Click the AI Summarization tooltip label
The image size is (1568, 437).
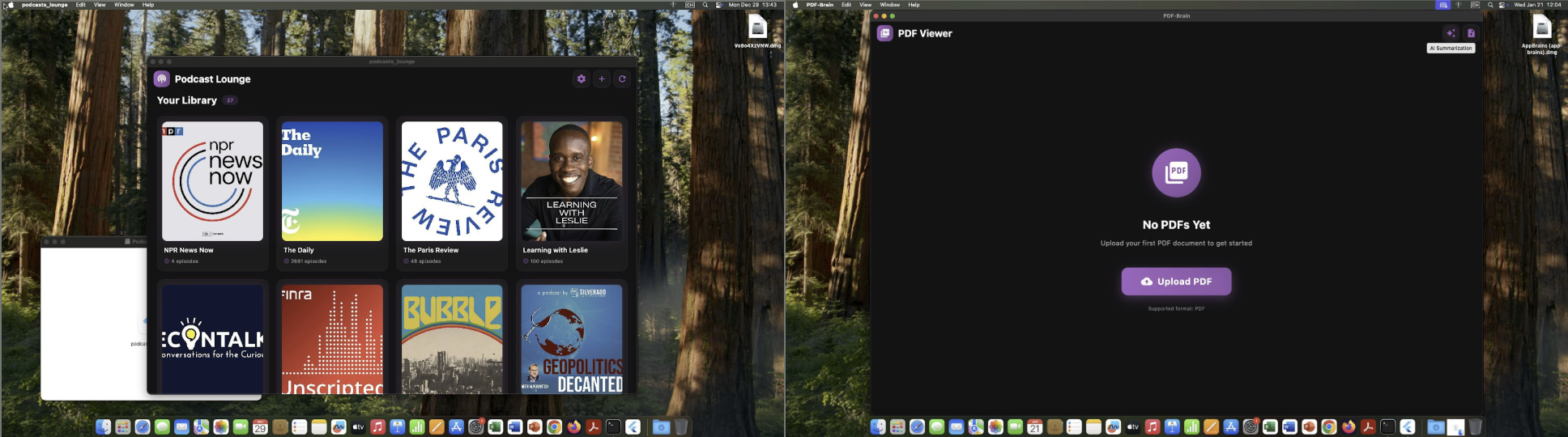point(1451,49)
